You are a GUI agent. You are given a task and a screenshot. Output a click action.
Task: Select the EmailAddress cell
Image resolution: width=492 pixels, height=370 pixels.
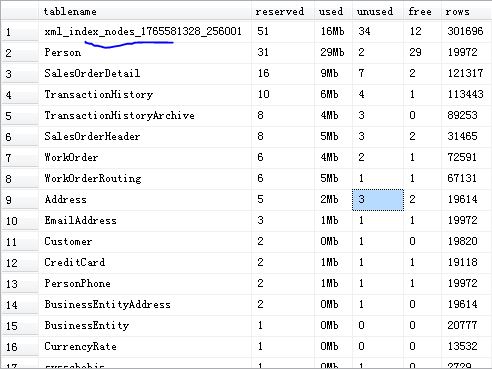[x=145, y=221]
